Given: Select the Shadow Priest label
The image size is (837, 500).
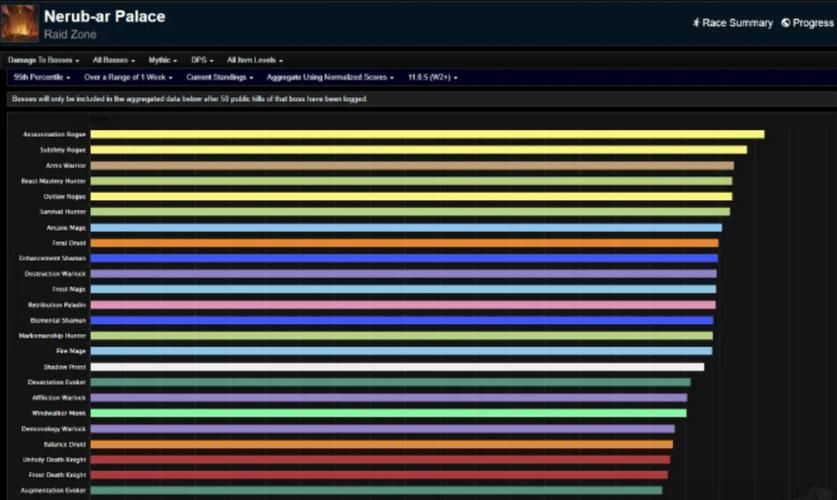Looking at the screenshot, I should (65, 367).
